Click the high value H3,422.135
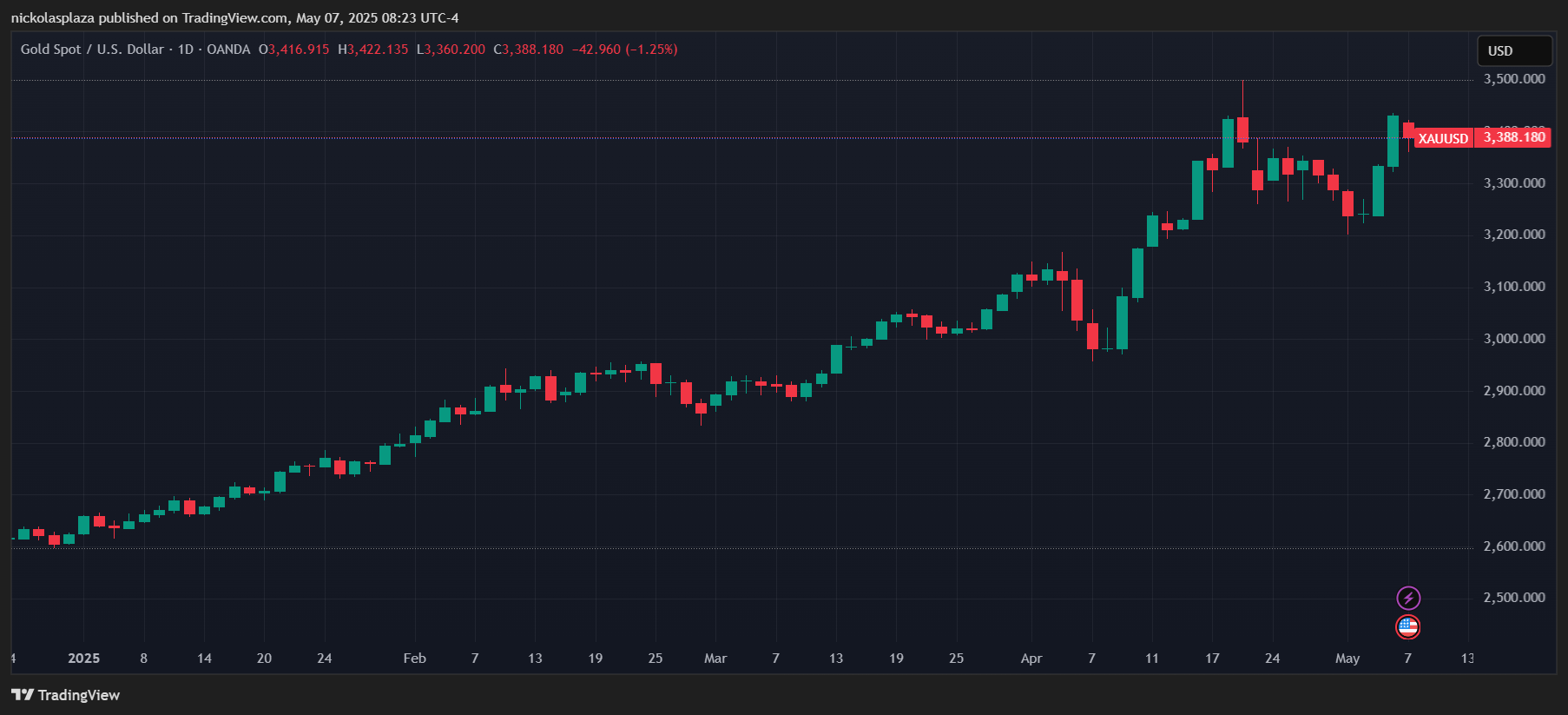The height and width of the screenshot is (715, 1568). [373, 50]
